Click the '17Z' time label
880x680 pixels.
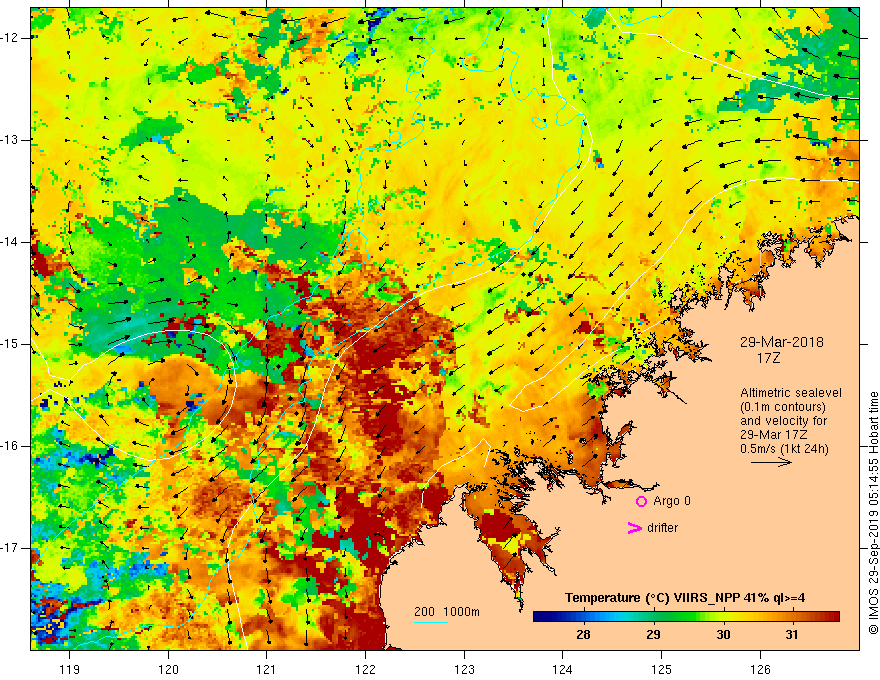768,357
